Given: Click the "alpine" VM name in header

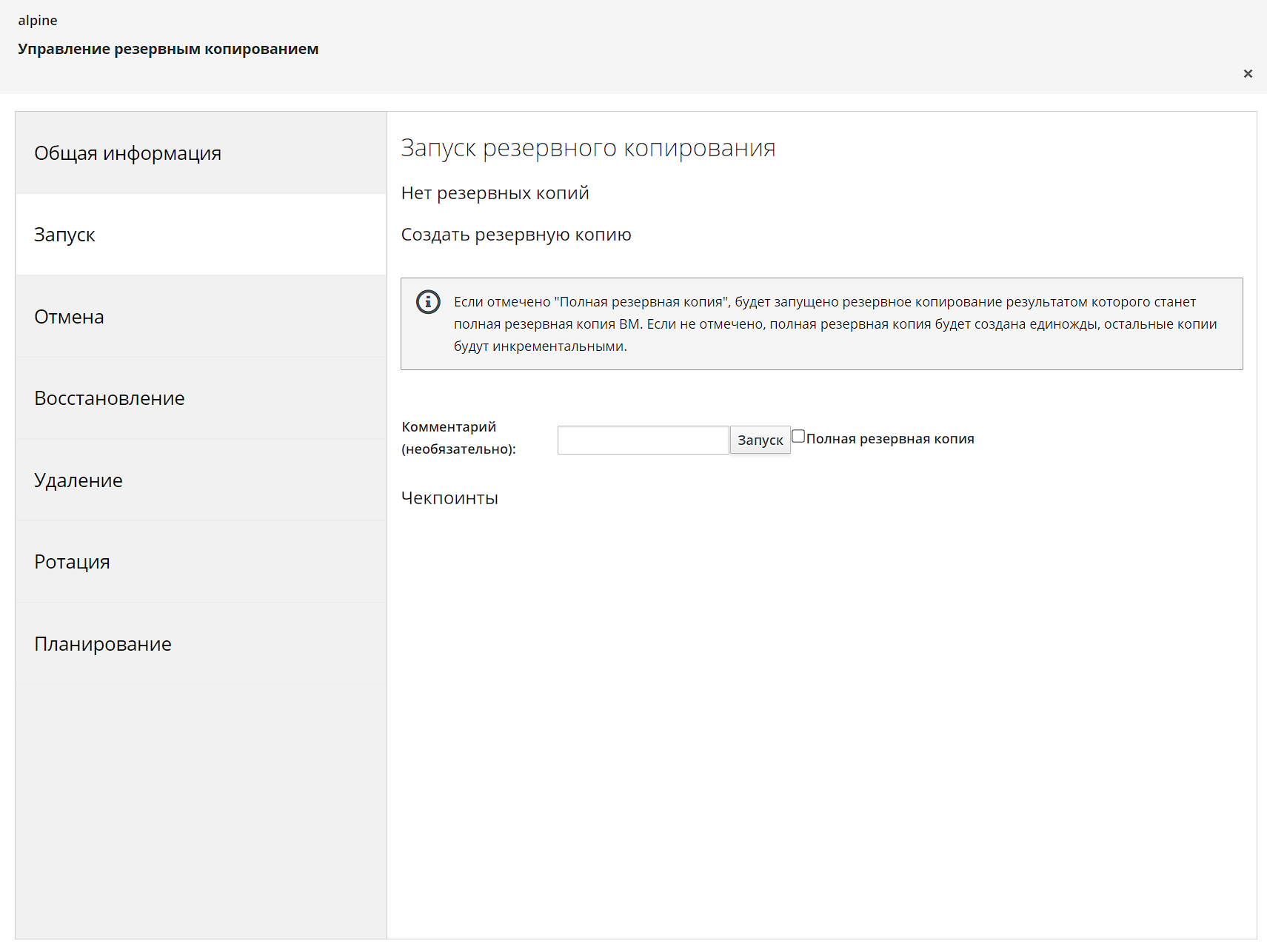Looking at the screenshot, I should click(38, 21).
